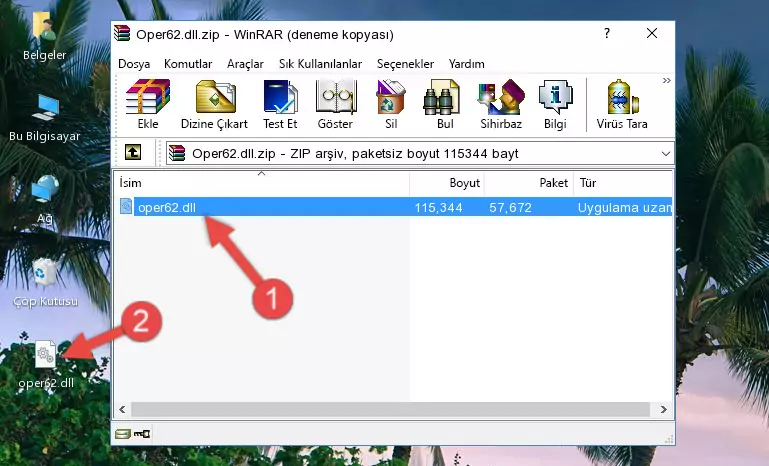The height and width of the screenshot is (466, 769).
Task: Open the archive path dropdown arrow
Action: [x=666, y=154]
